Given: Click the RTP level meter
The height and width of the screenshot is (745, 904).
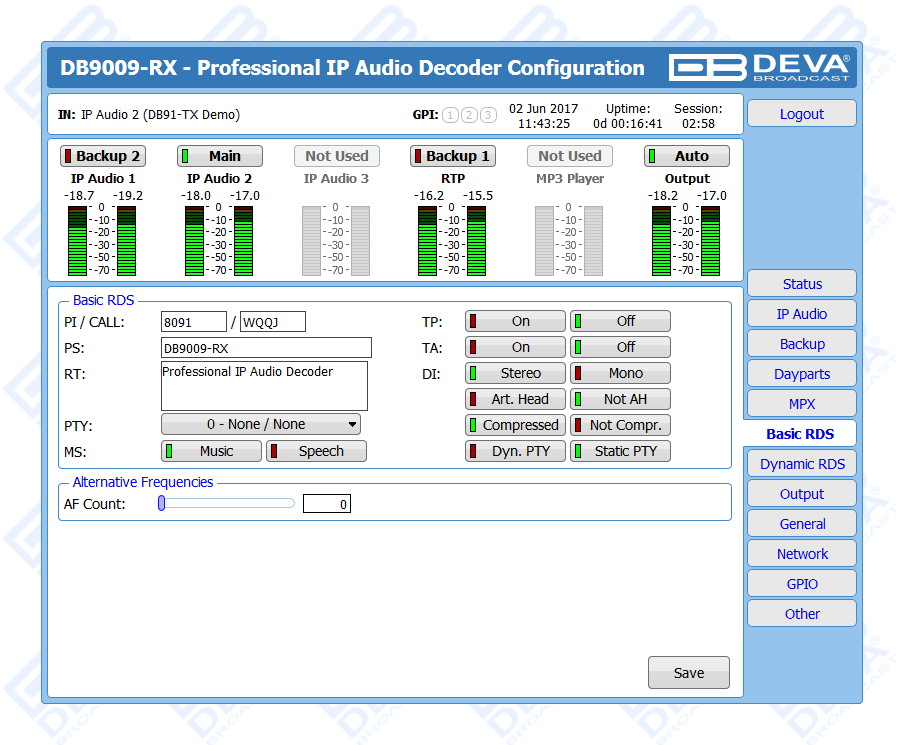Looking at the screenshot, I should (452, 240).
